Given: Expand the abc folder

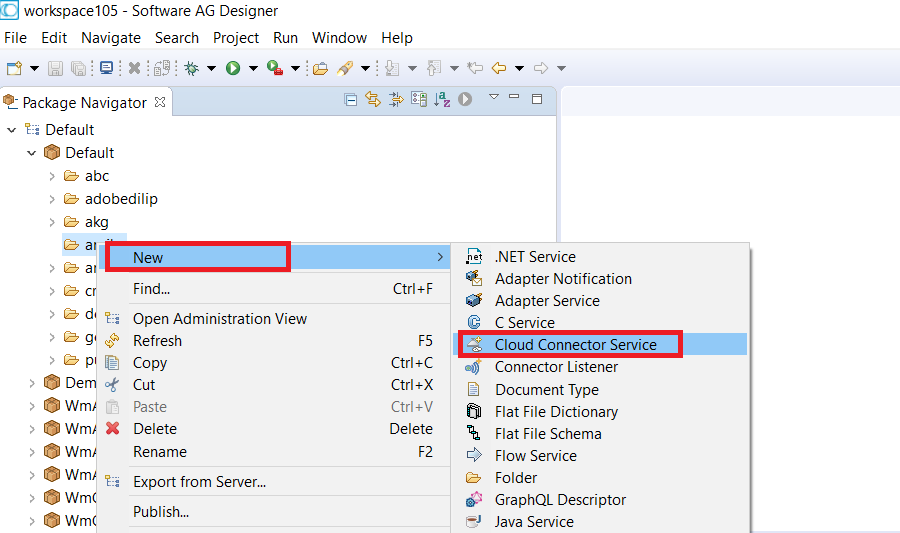Looking at the screenshot, I should [x=52, y=176].
